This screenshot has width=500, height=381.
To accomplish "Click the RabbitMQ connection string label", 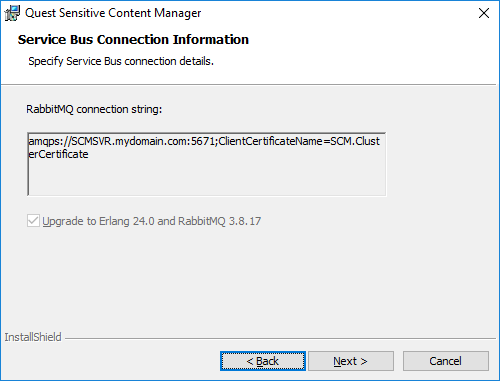I will pyautogui.click(x=94, y=109).
